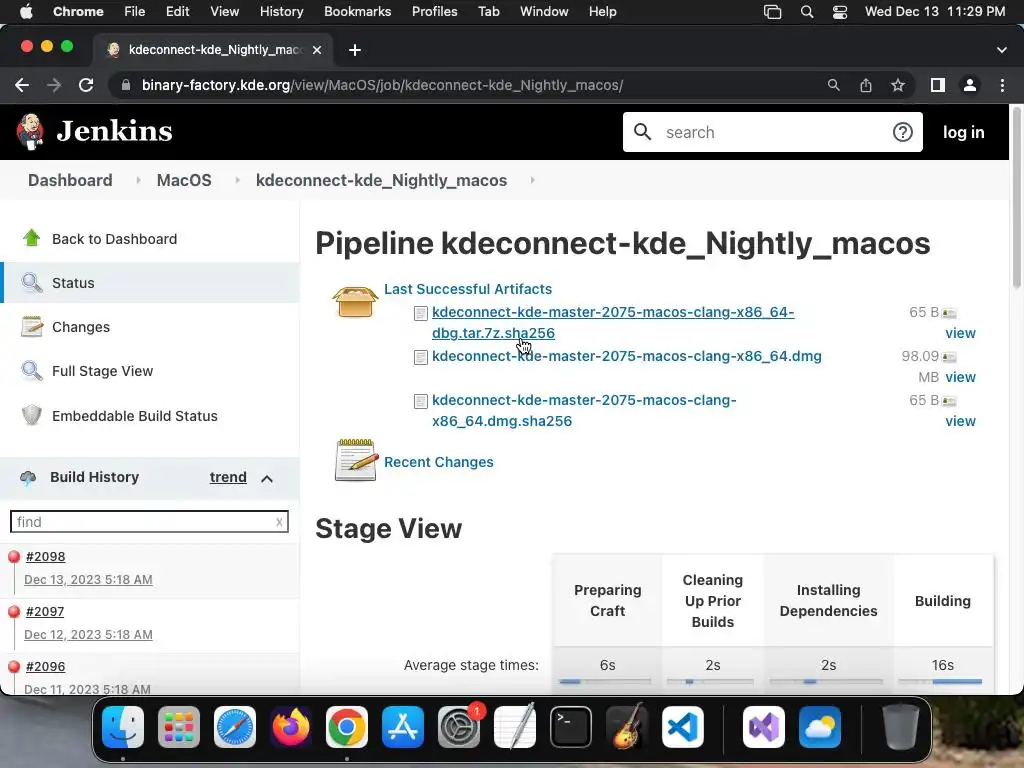Open the Last Successful Artifacts link

[x=468, y=289]
